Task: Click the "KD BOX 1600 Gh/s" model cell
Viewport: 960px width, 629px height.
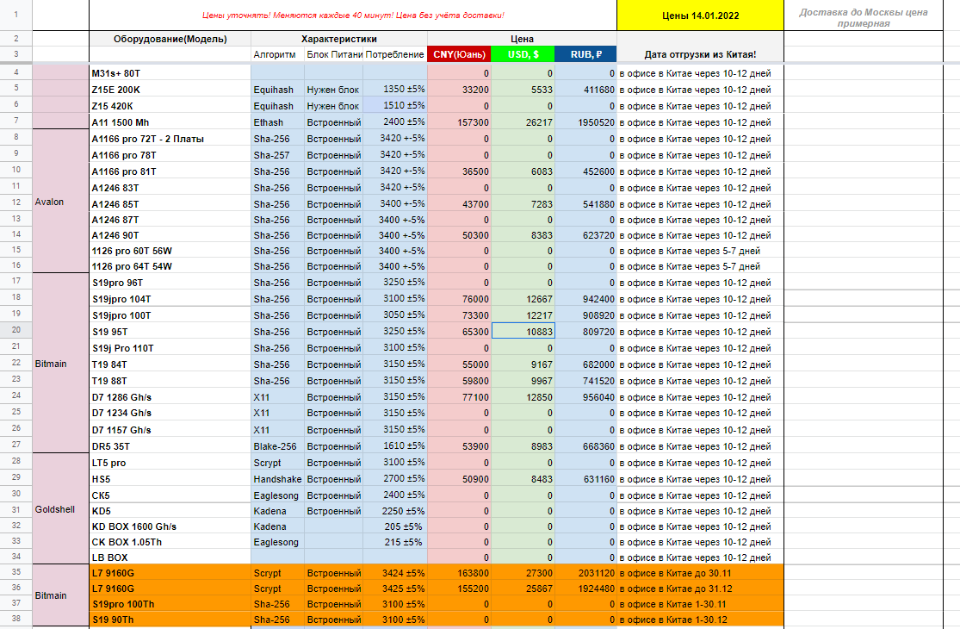Action: (169, 526)
